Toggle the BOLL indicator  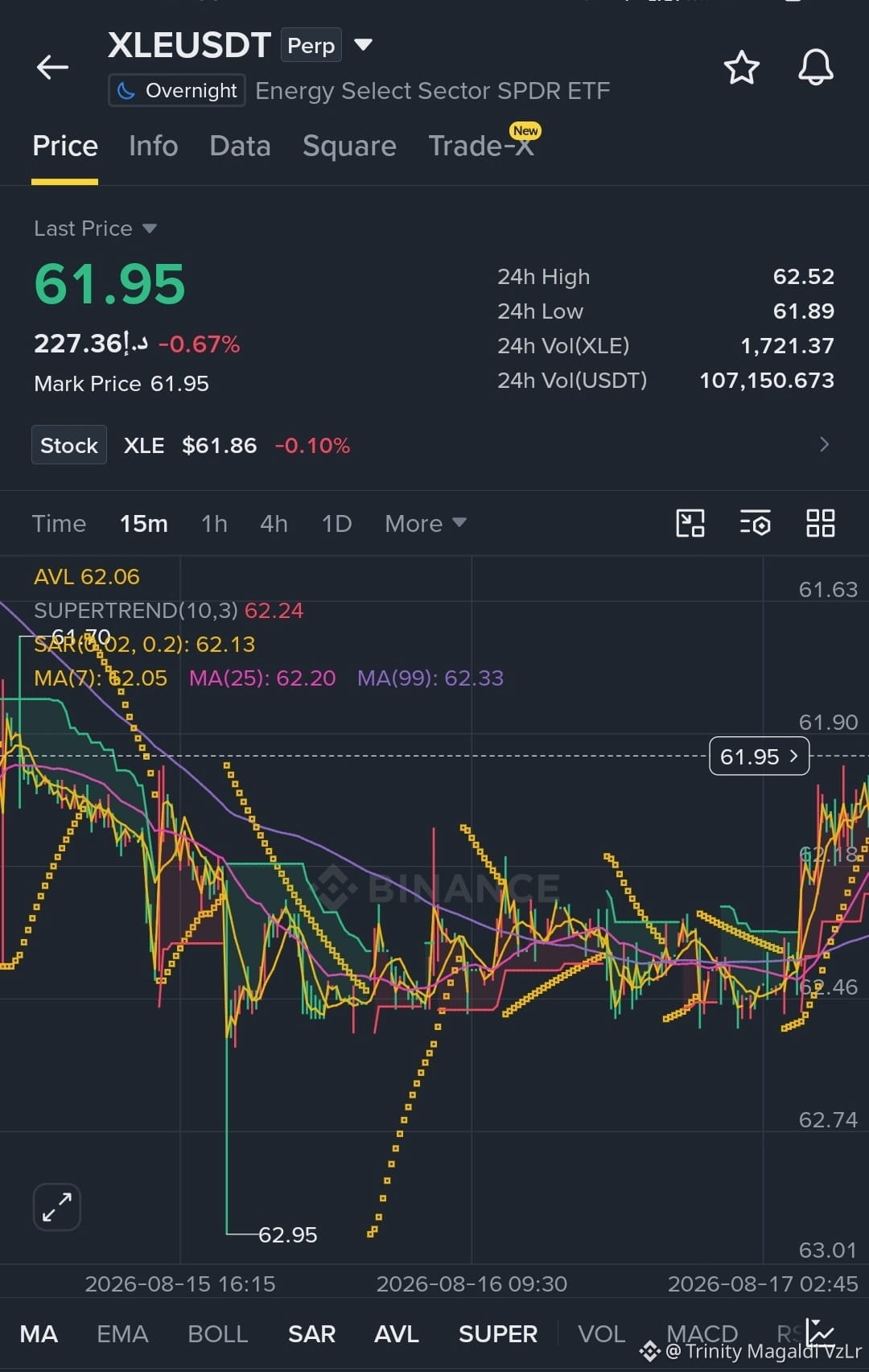point(217,1333)
